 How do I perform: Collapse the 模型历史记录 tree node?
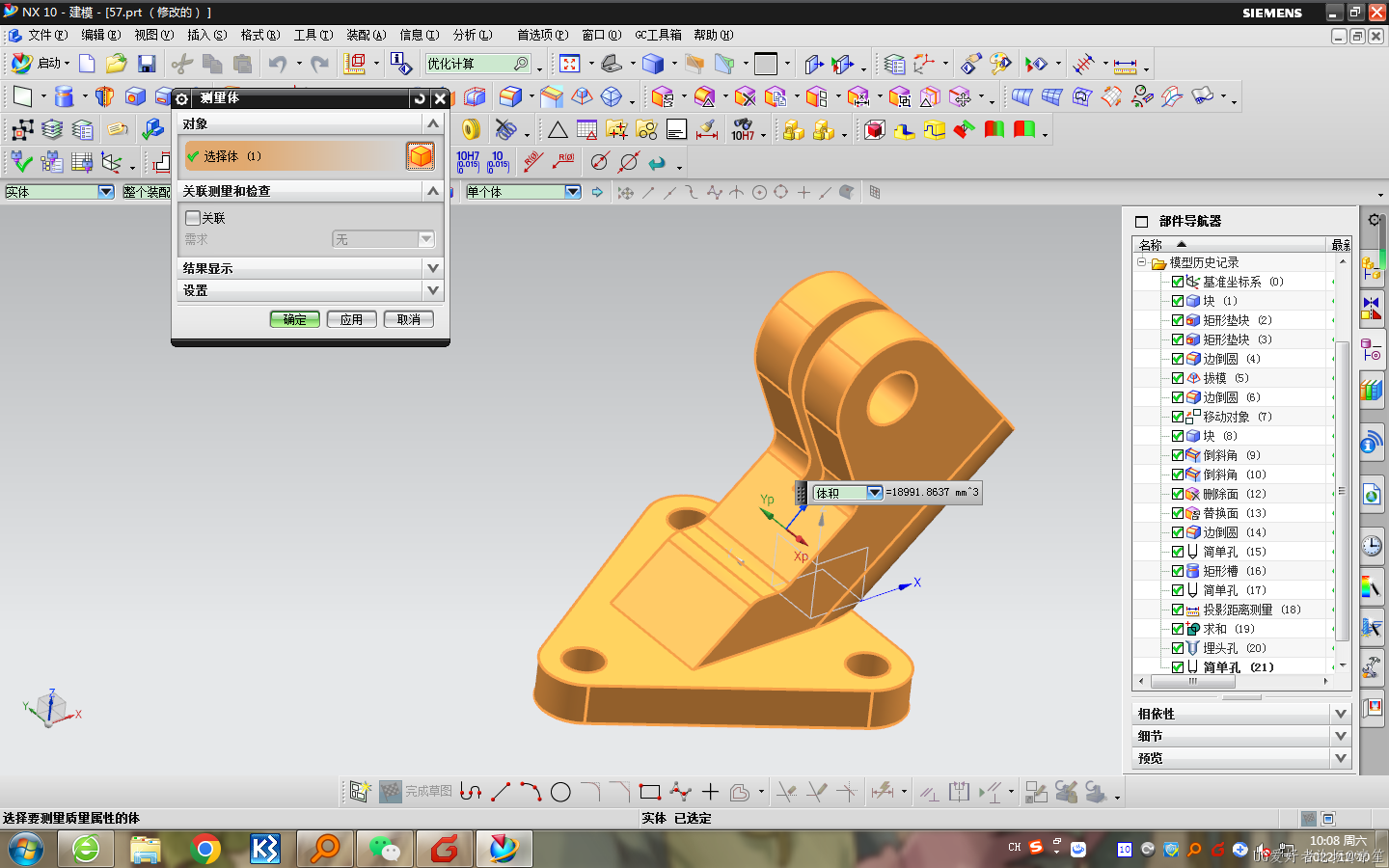click(x=1142, y=262)
